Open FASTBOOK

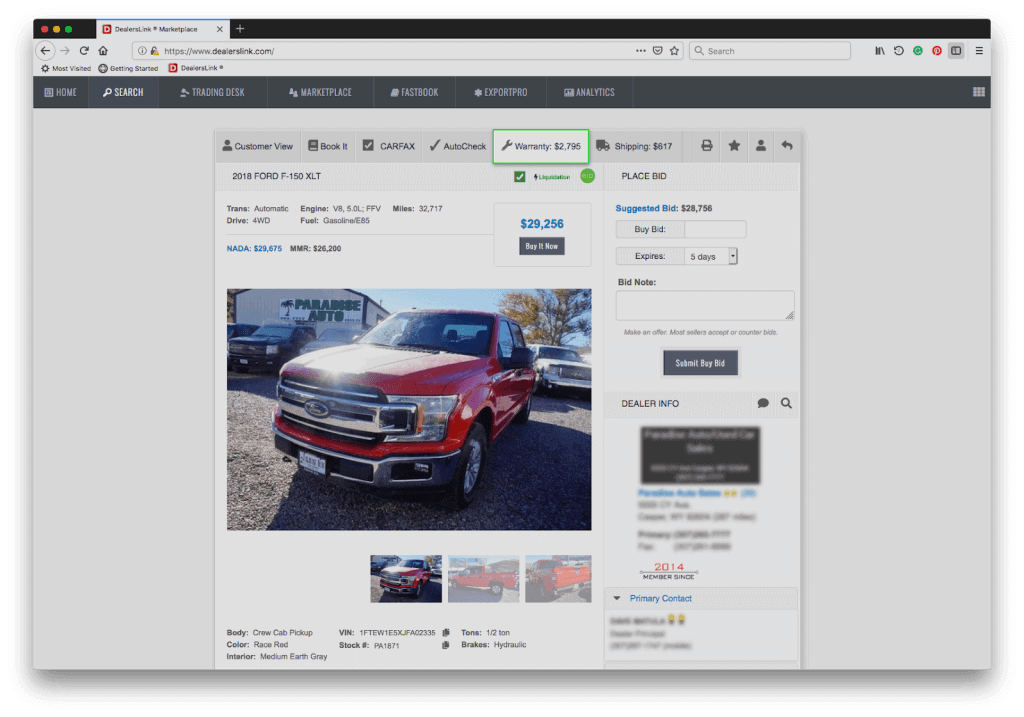coord(415,92)
